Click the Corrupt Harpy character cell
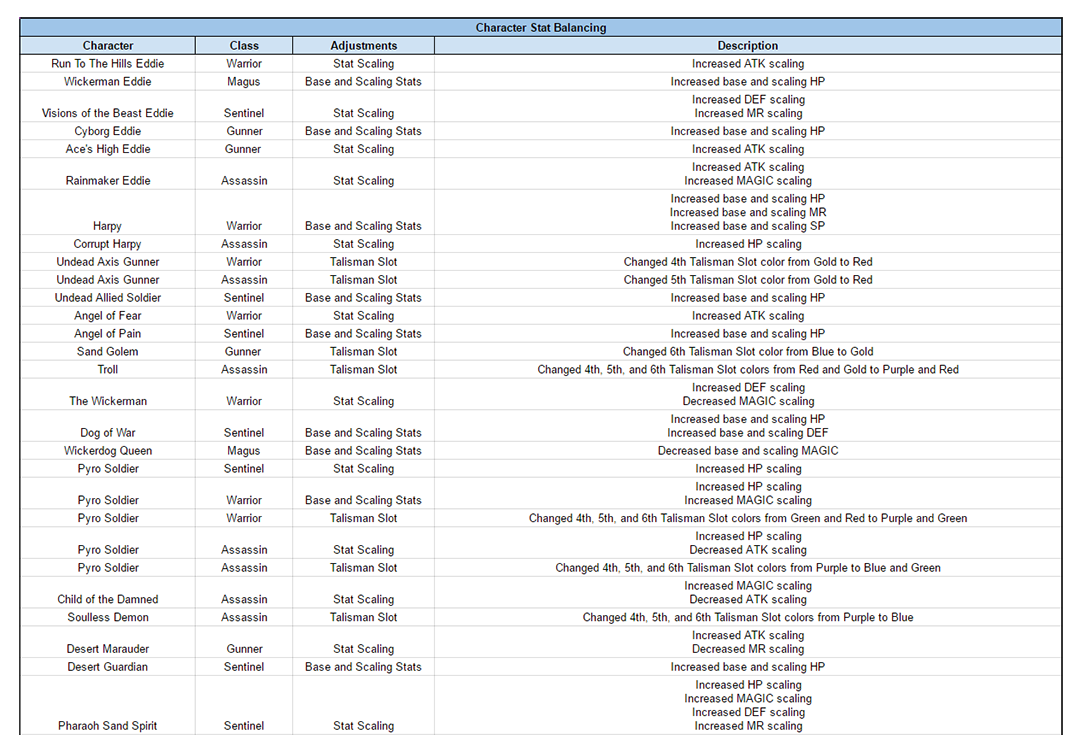Image resolution: width=1080 pixels, height=735 pixels. pos(108,244)
